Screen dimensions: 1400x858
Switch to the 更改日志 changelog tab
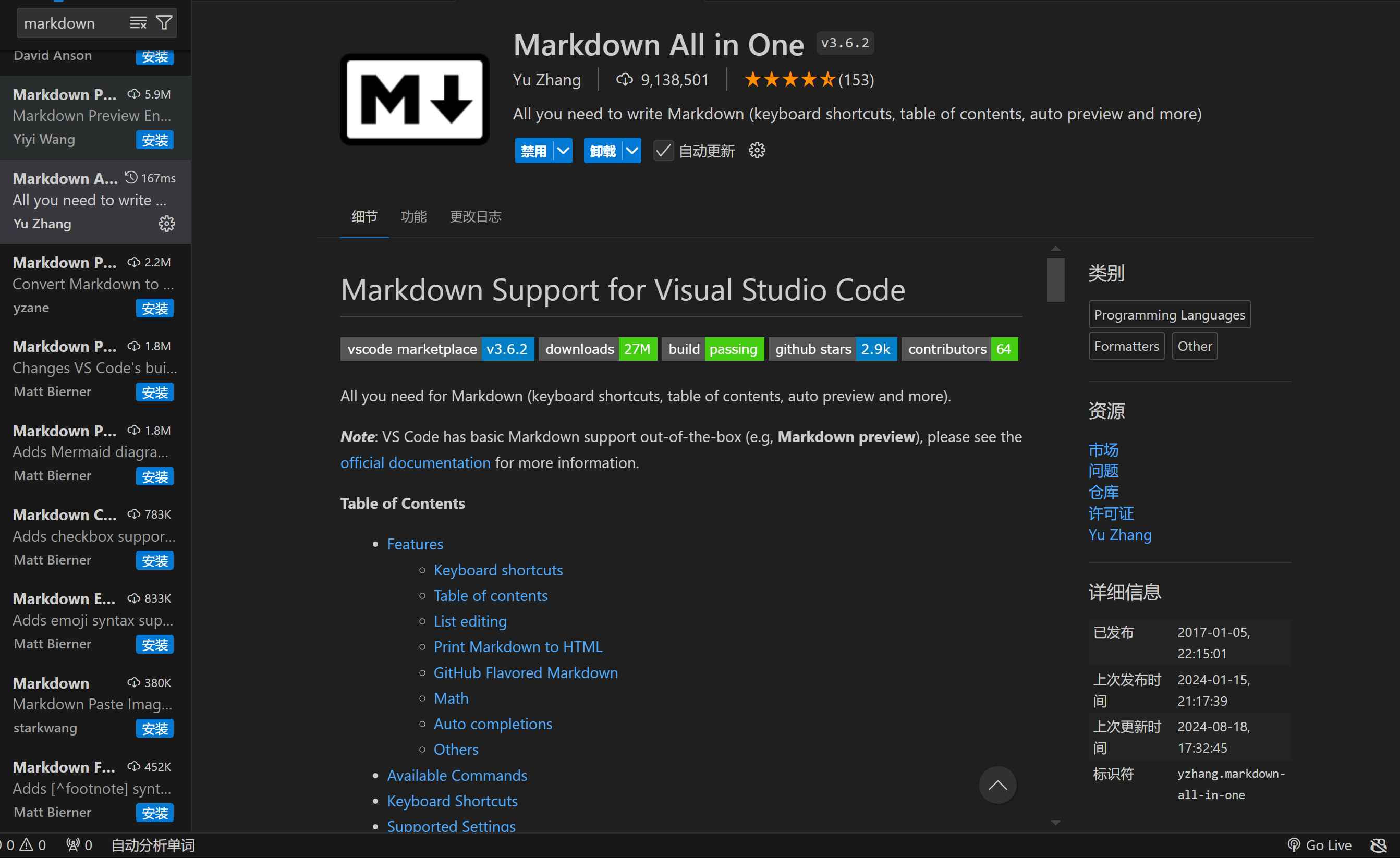475,216
